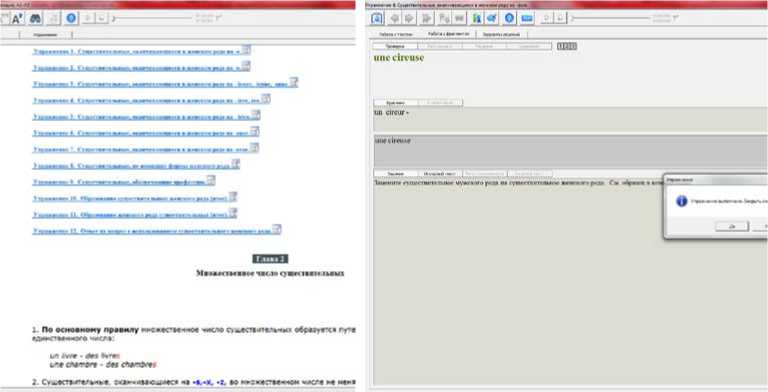Open search with the binoculars icon
768x392 pixels.
click(x=35, y=19)
